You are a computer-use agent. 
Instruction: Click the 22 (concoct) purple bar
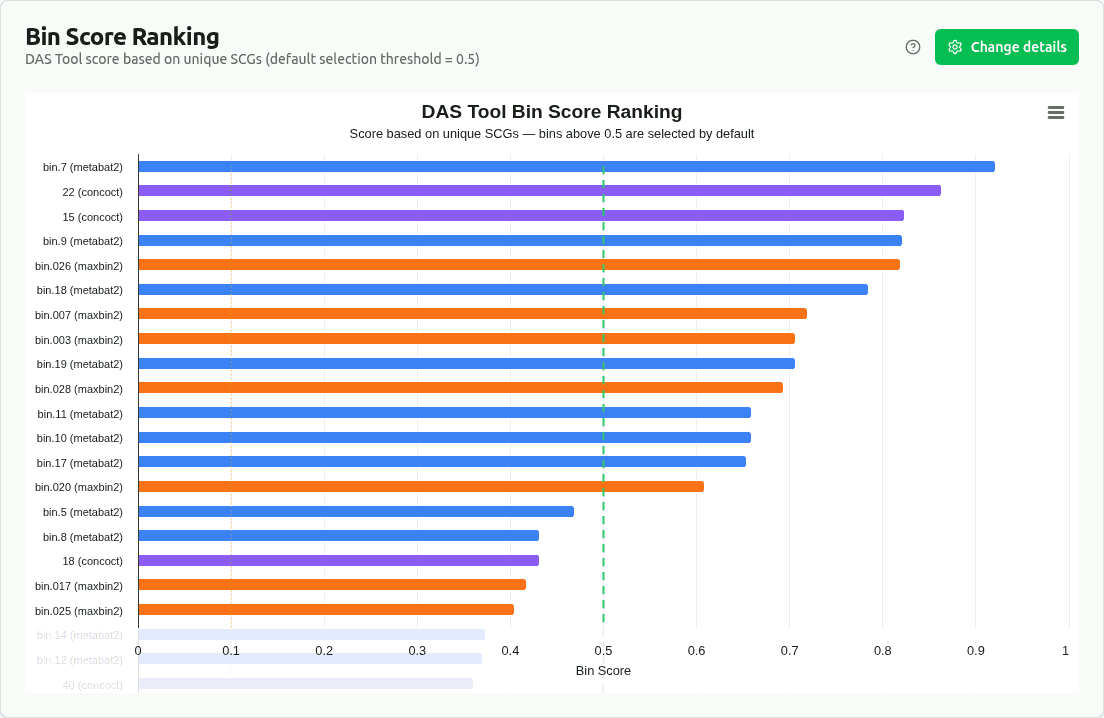(540, 191)
